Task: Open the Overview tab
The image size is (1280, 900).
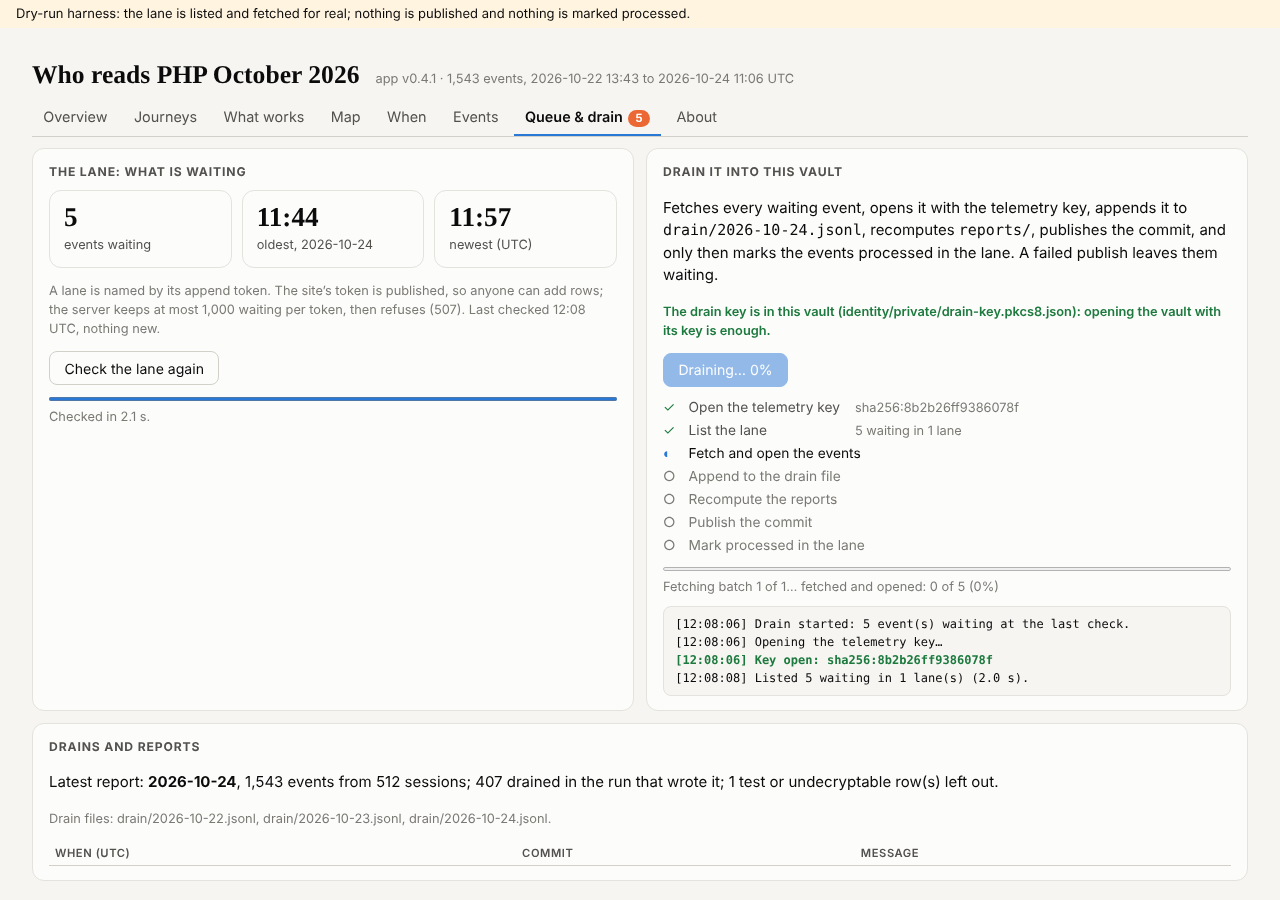Action: (75, 117)
